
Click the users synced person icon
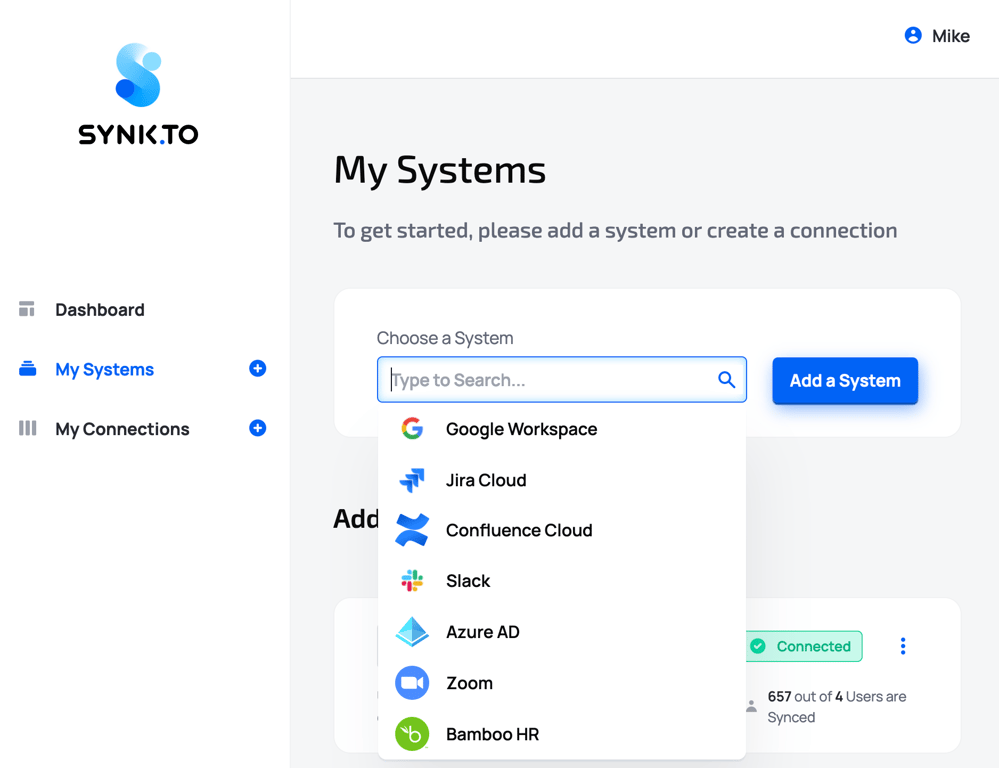tap(752, 706)
